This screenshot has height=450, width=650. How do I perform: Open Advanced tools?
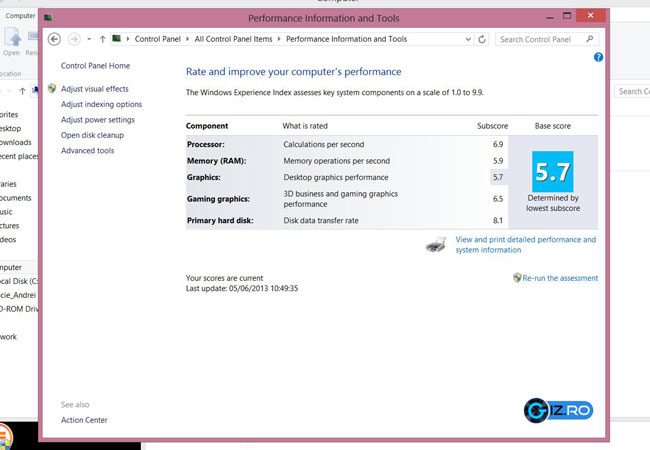coord(87,150)
